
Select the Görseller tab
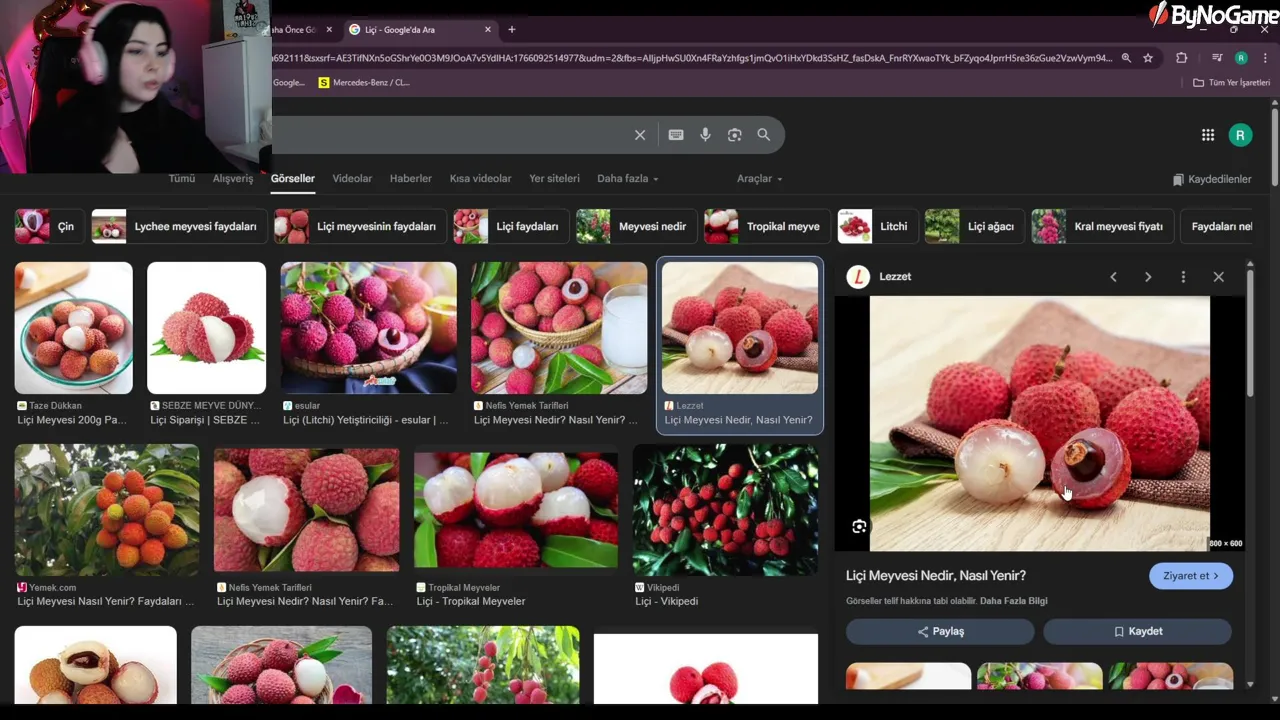click(x=293, y=179)
